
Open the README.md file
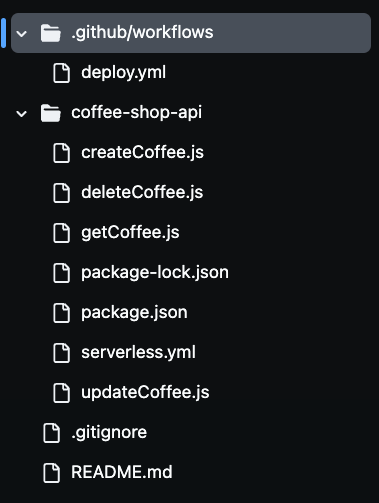pyautogui.click(x=122, y=472)
